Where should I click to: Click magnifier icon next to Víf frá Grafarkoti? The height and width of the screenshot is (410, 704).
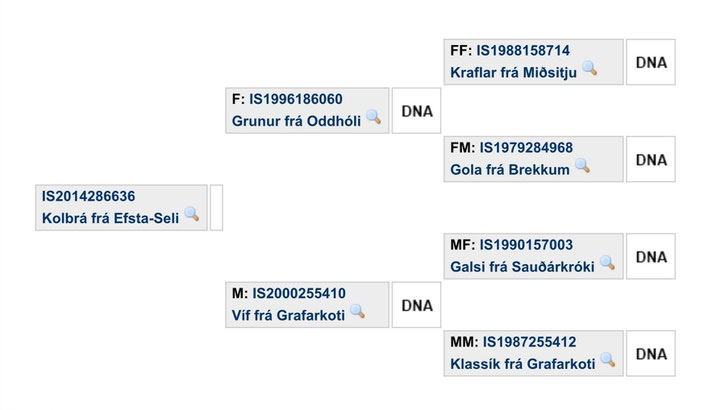357,311
